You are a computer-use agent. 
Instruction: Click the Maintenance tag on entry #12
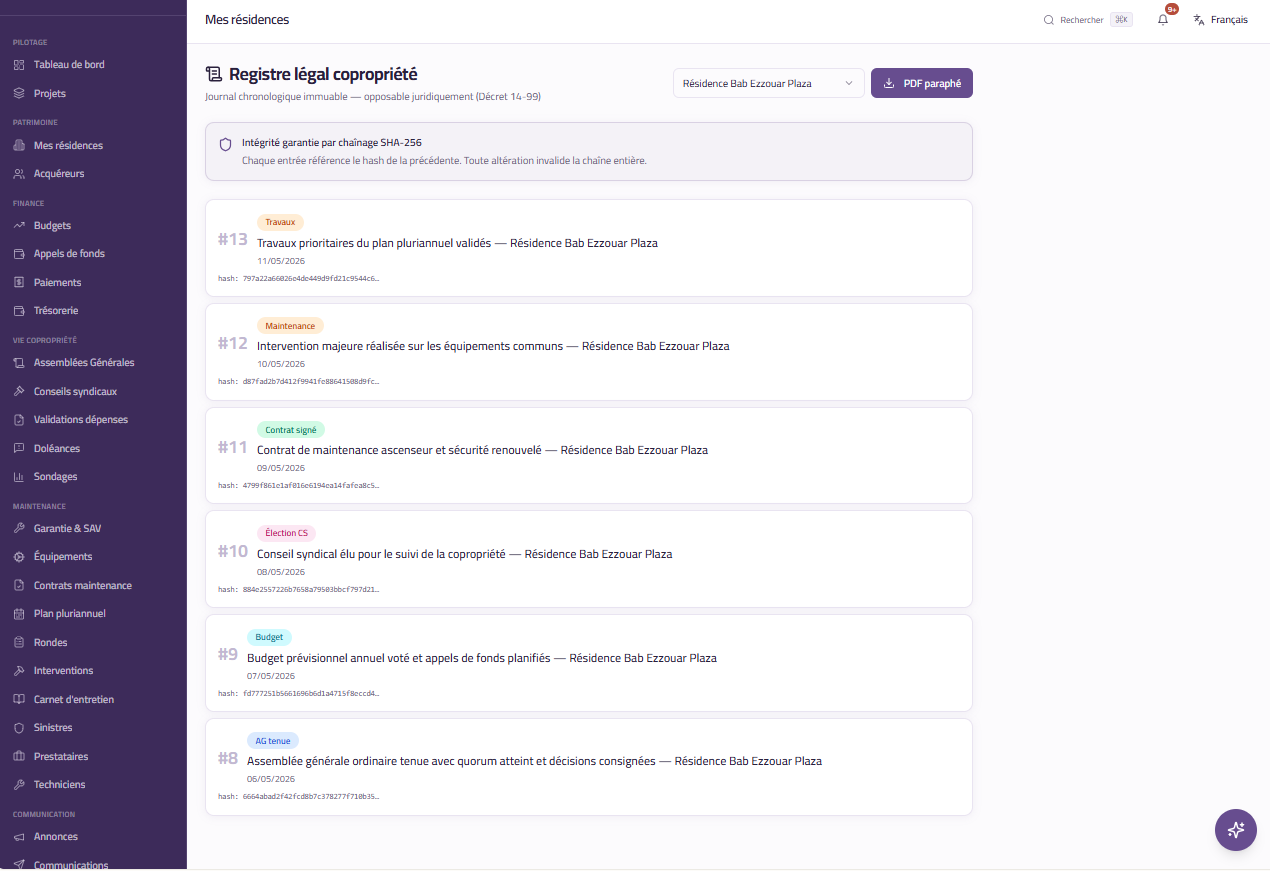pyautogui.click(x=290, y=326)
